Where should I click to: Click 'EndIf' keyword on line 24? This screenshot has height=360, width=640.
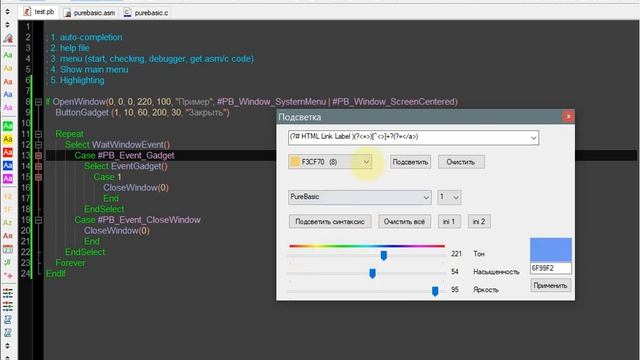[x=56, y=273]
